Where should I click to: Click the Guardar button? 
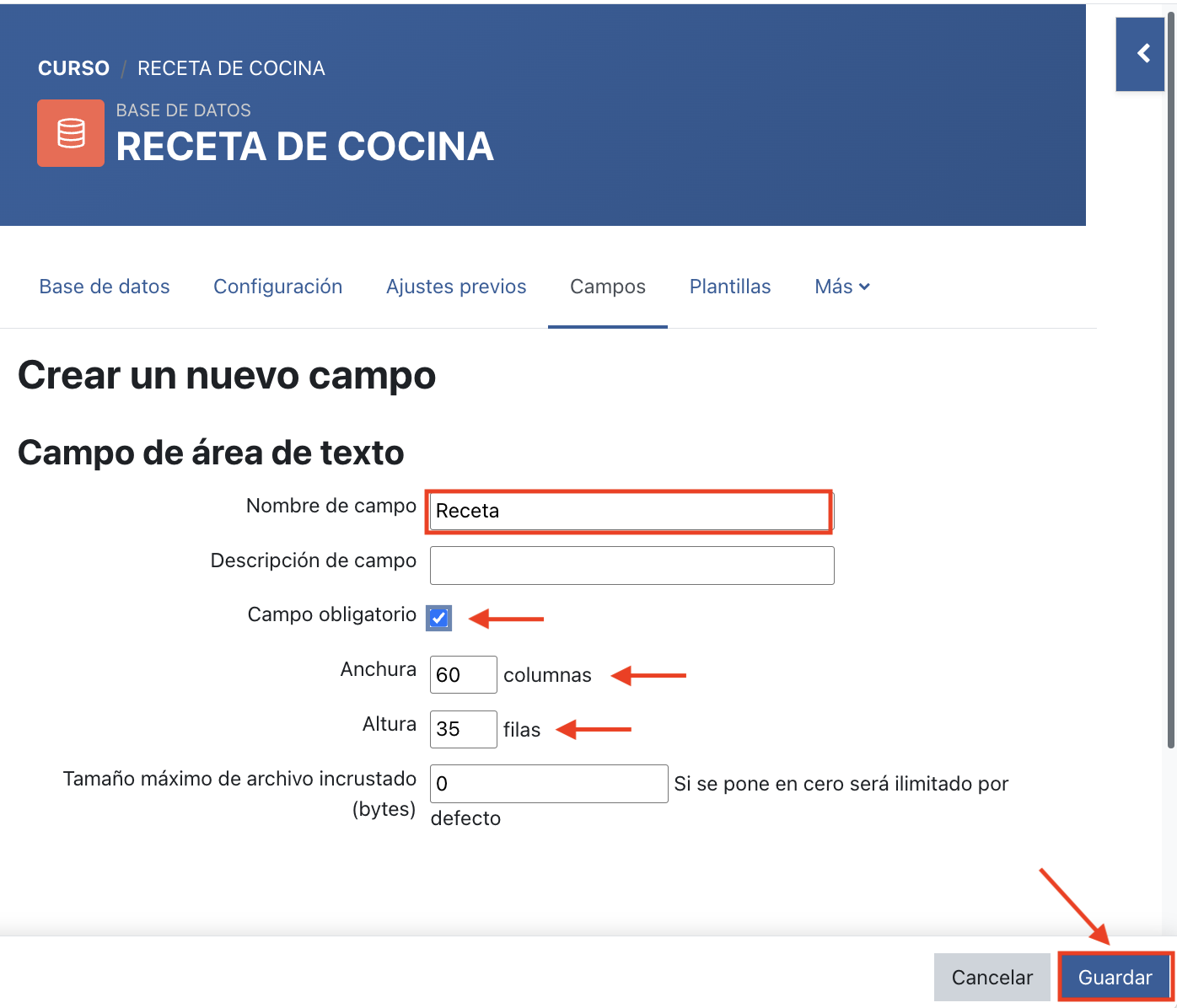[x=1115, y=977]
